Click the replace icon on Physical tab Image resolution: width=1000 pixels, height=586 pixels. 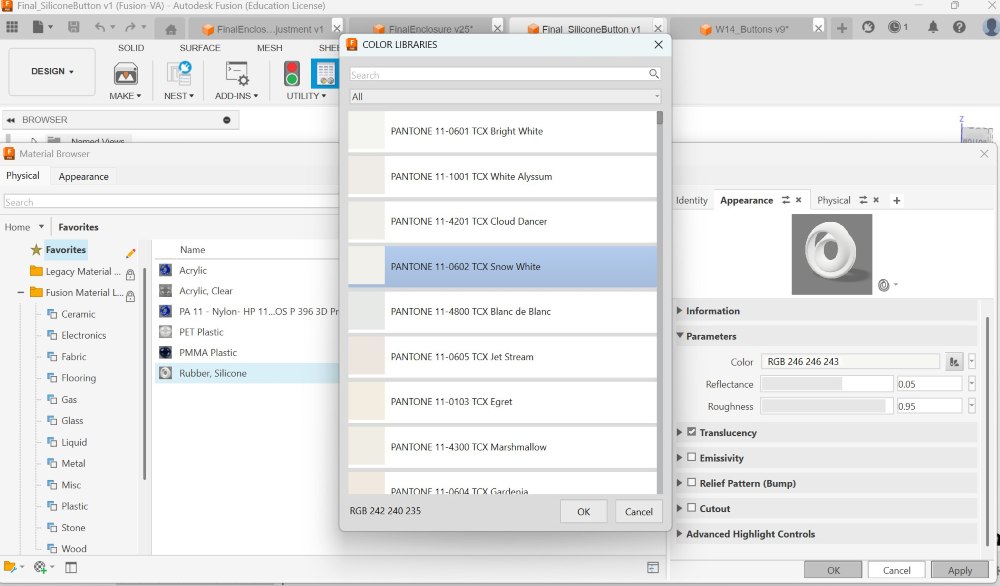point(863,200)
